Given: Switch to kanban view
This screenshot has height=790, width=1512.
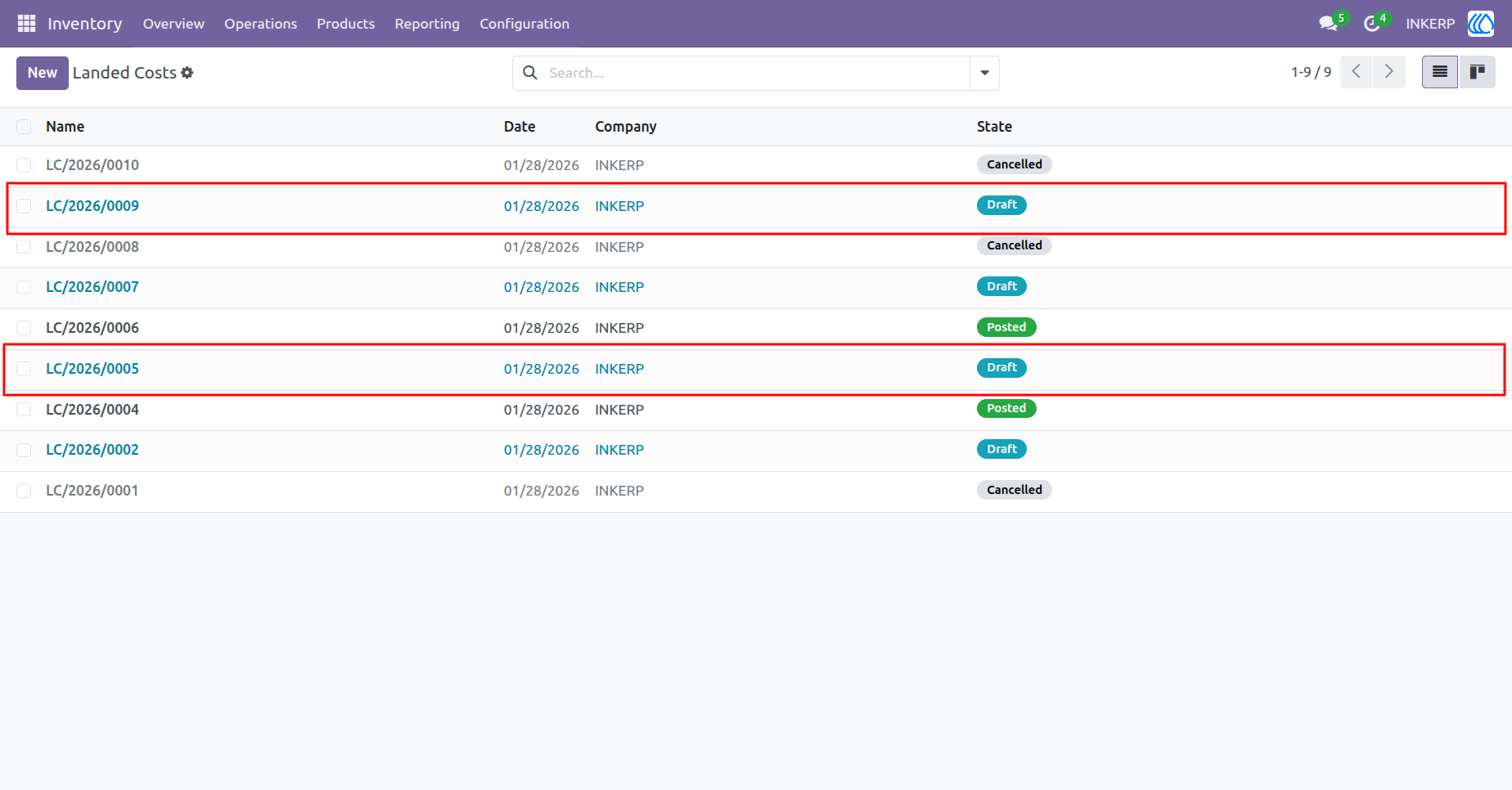Looking at the screenshot, I should point(1478,72).
